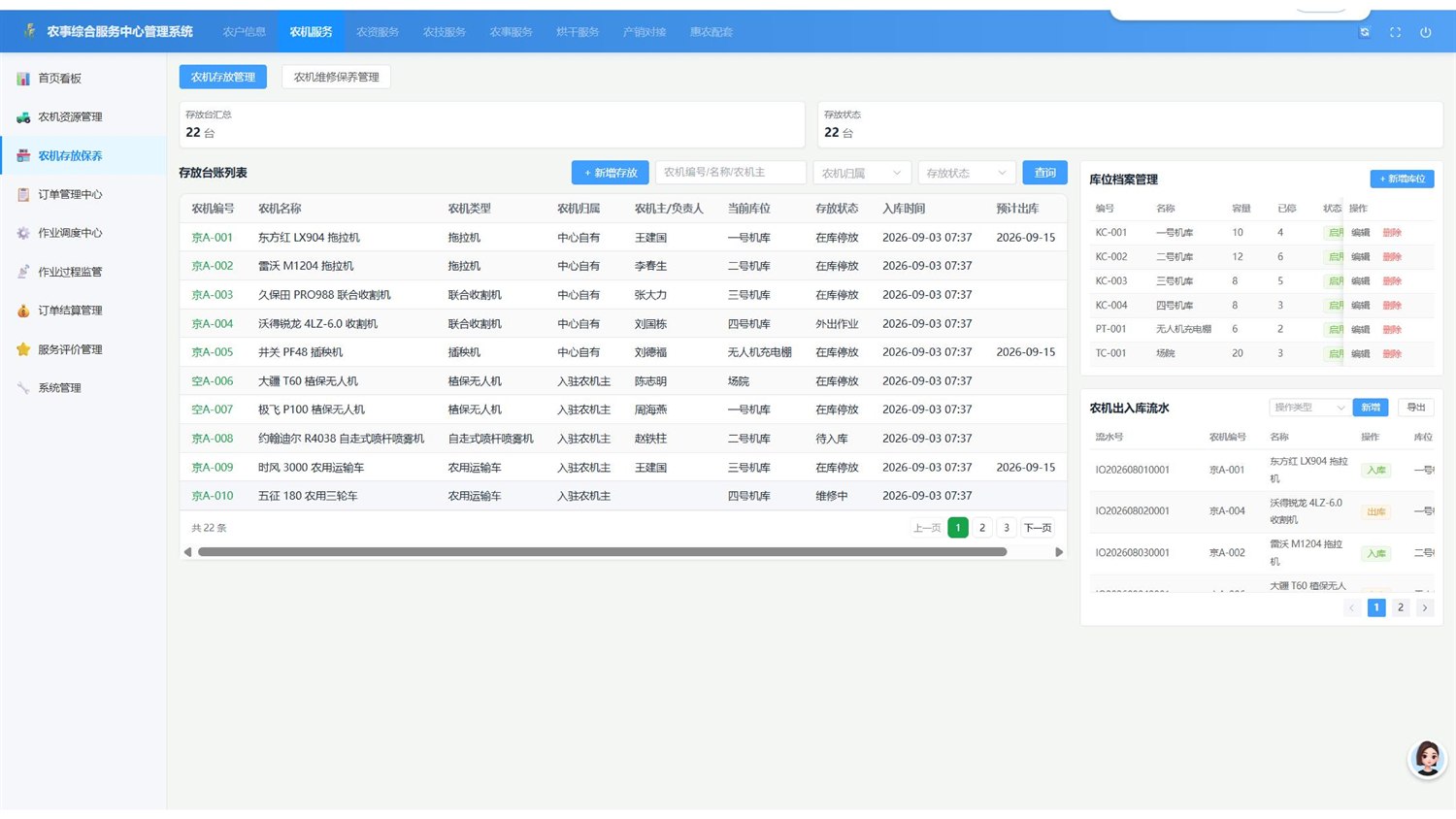This screenshot has width=1456, height=819.
Task: Click the star icon for 服务评价管理
Action: click(x=23, y=349)
